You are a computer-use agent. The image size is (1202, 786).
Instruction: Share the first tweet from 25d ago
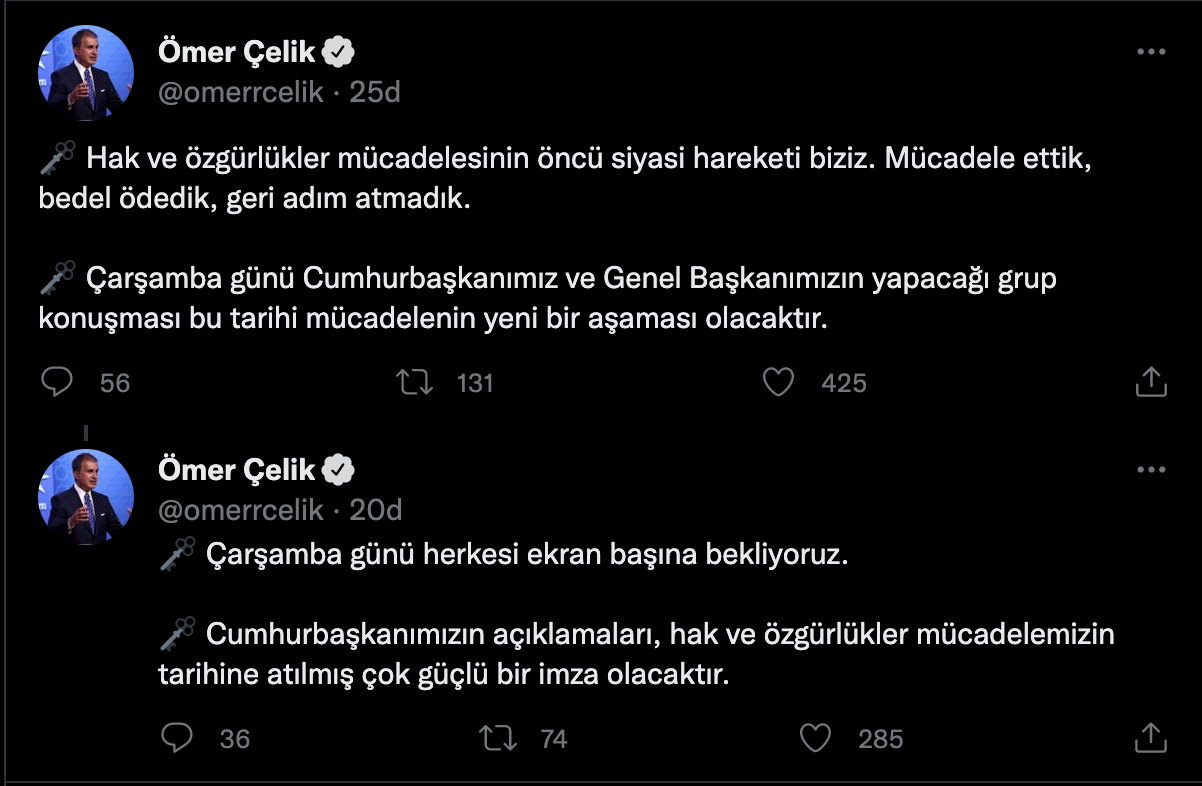[1151, 381]
